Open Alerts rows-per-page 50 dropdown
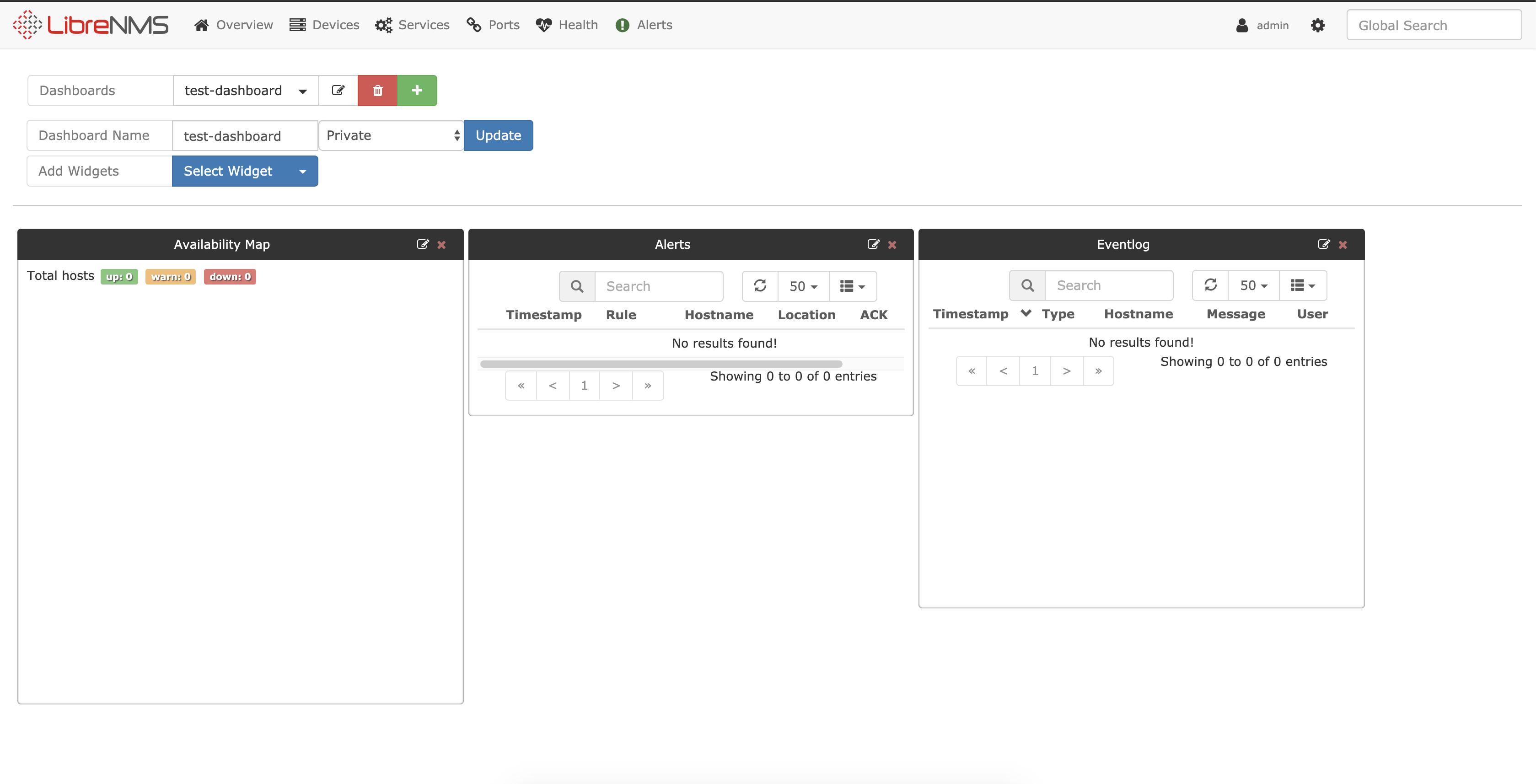1536x784 pixels. coord(803,286)
